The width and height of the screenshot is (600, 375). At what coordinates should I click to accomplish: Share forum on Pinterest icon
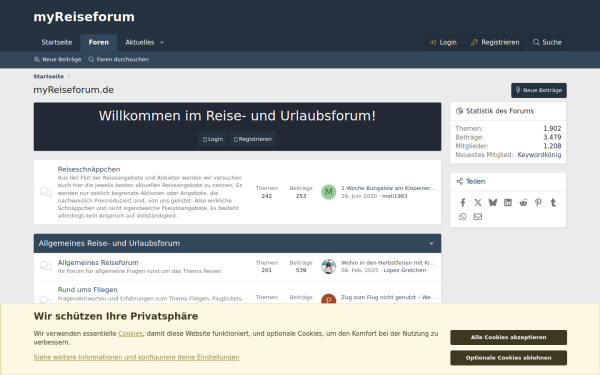[538, 202]
